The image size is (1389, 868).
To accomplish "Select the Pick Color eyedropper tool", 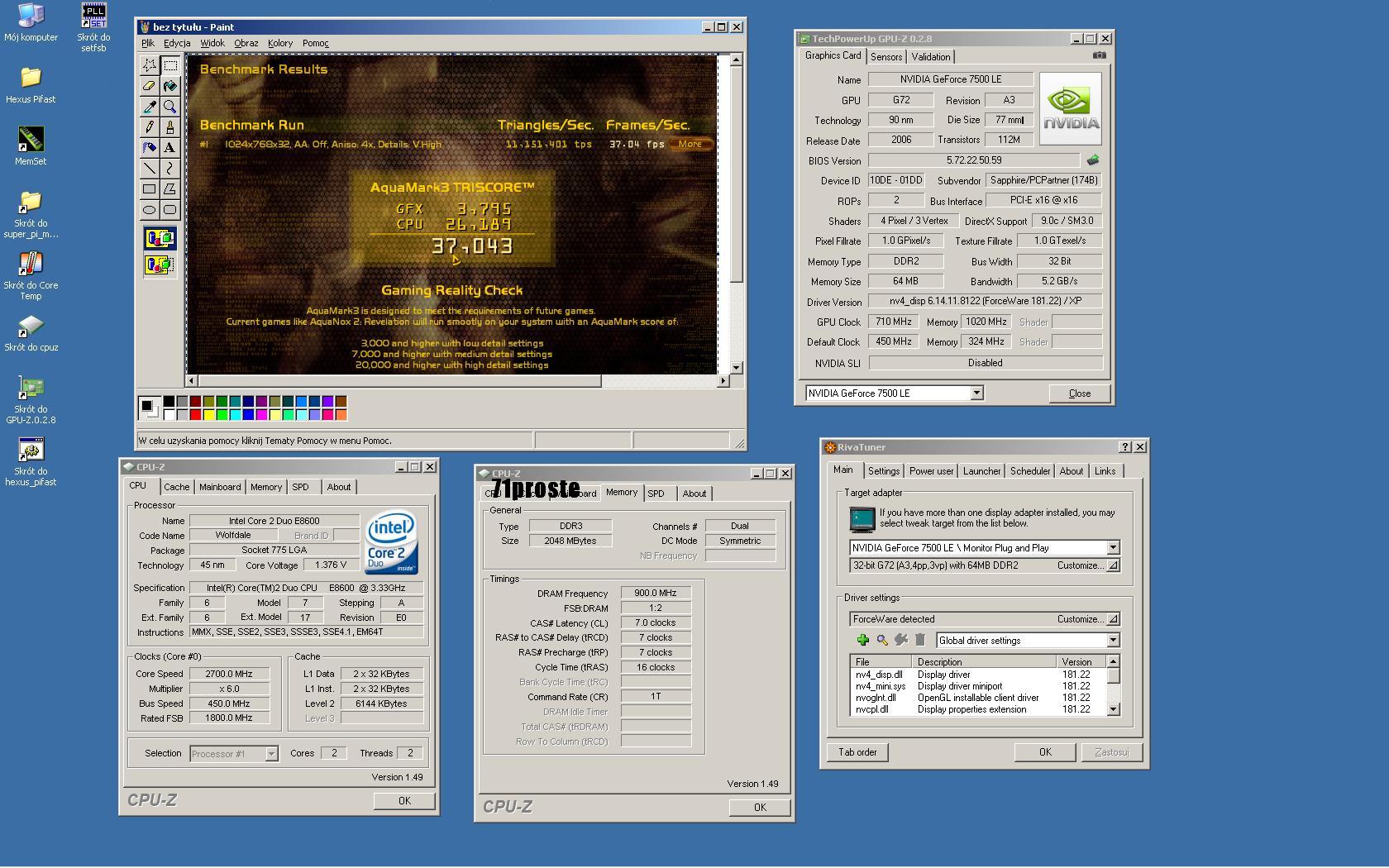I will (150, 106).
